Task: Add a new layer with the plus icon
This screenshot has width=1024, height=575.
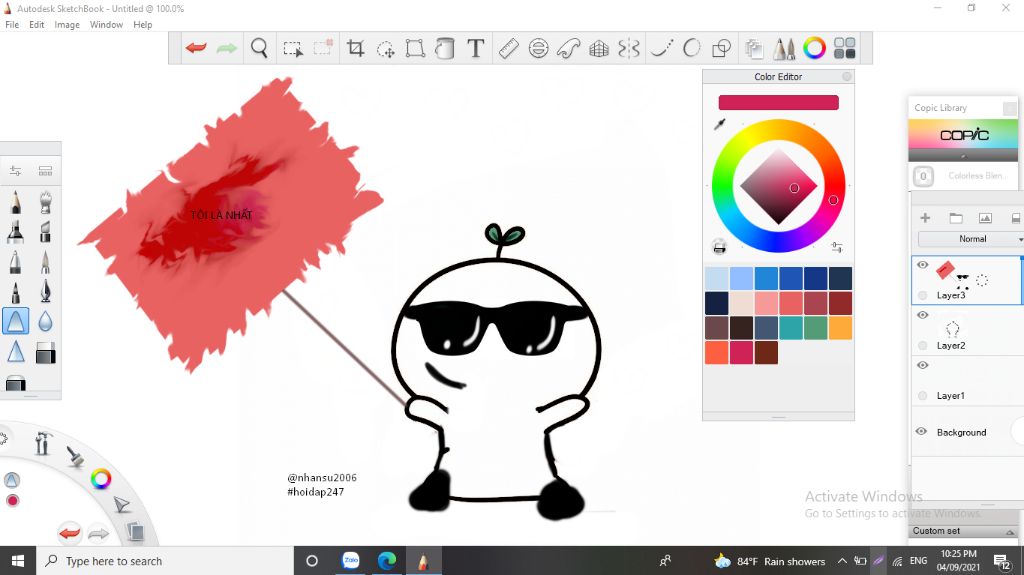Action: tap(925, 218)
